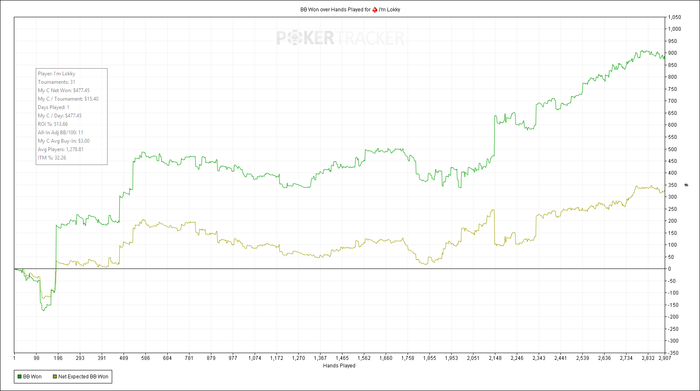Image resolution: width=700 pixels, height=391 pixels.
Task: Select the 'BB Won' legend label
Action: [32, 377]
